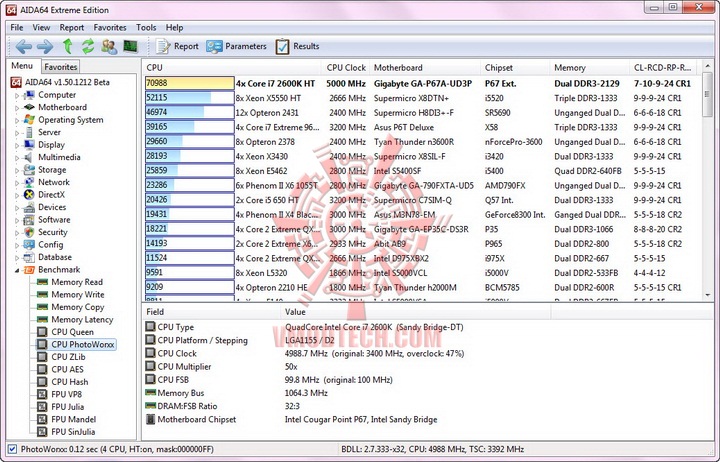Open benchmark Parameters
Image resolution: width=720 pixels, height=462 pixels.
pyautogui.click(x=236, y=46)
